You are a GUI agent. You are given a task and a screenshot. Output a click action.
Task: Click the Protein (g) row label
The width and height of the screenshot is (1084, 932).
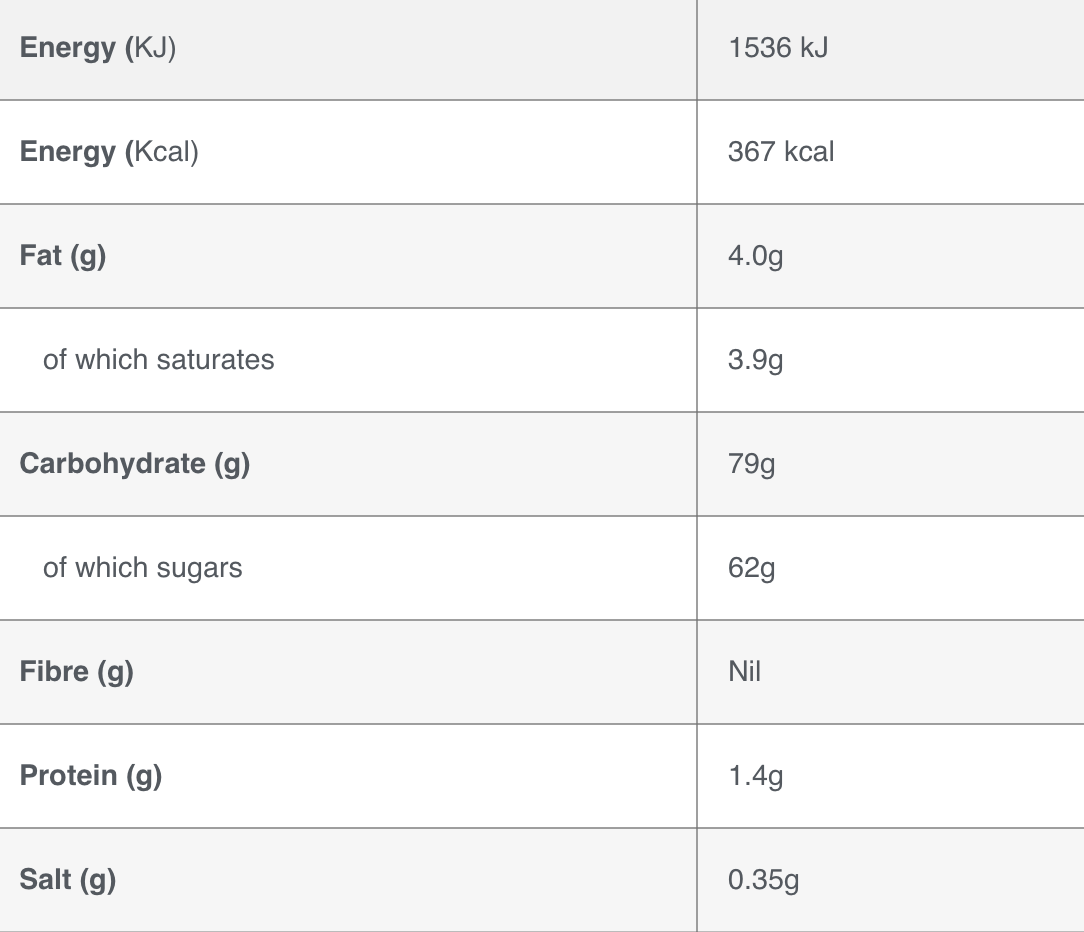click(x=91, y=776)
